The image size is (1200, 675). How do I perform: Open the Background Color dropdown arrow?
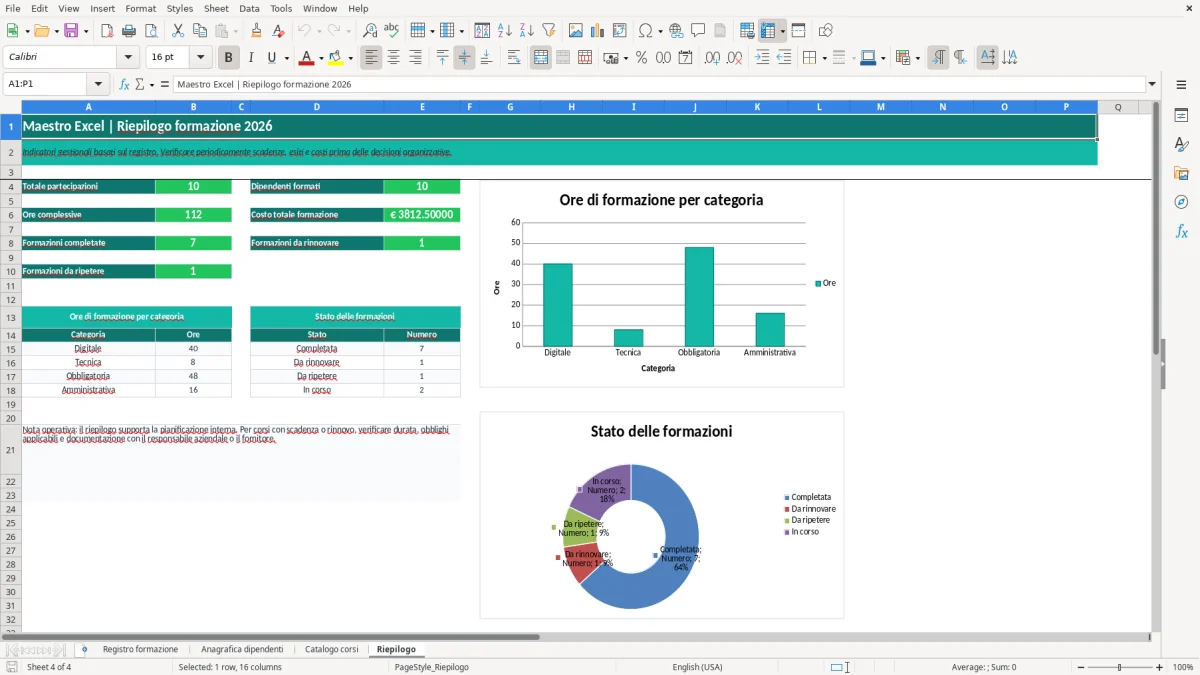click(x=350, y=58)
